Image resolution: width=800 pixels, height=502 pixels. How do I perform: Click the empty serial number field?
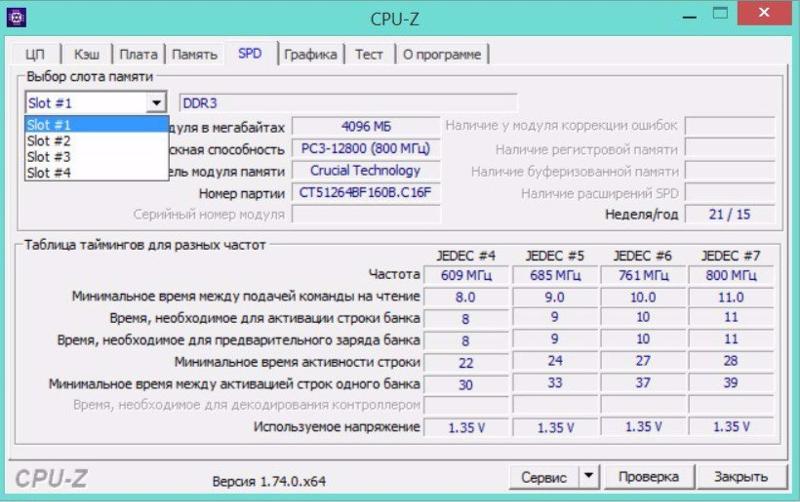366,214
